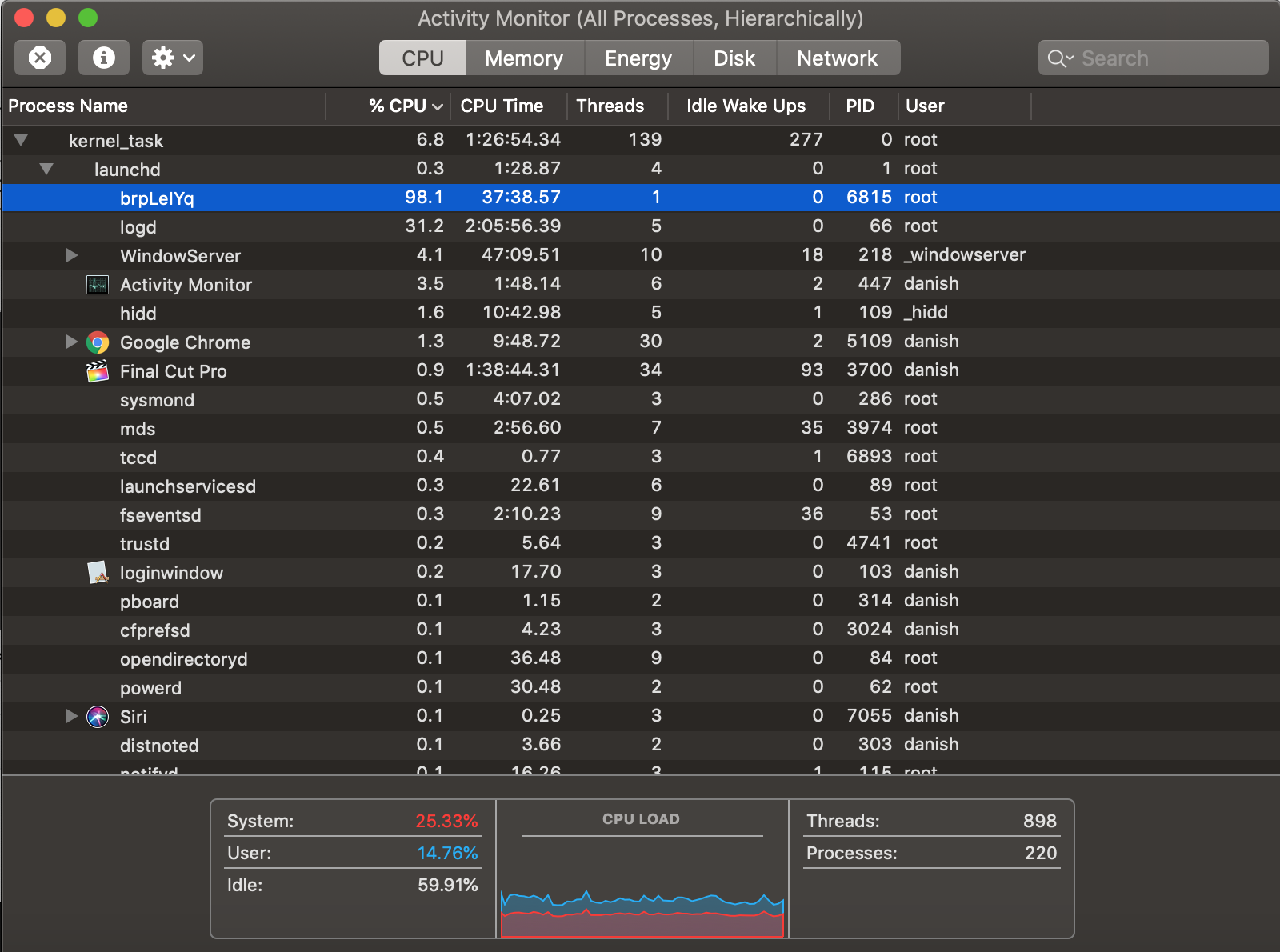Switch to the Memory tab

point(524,58)
